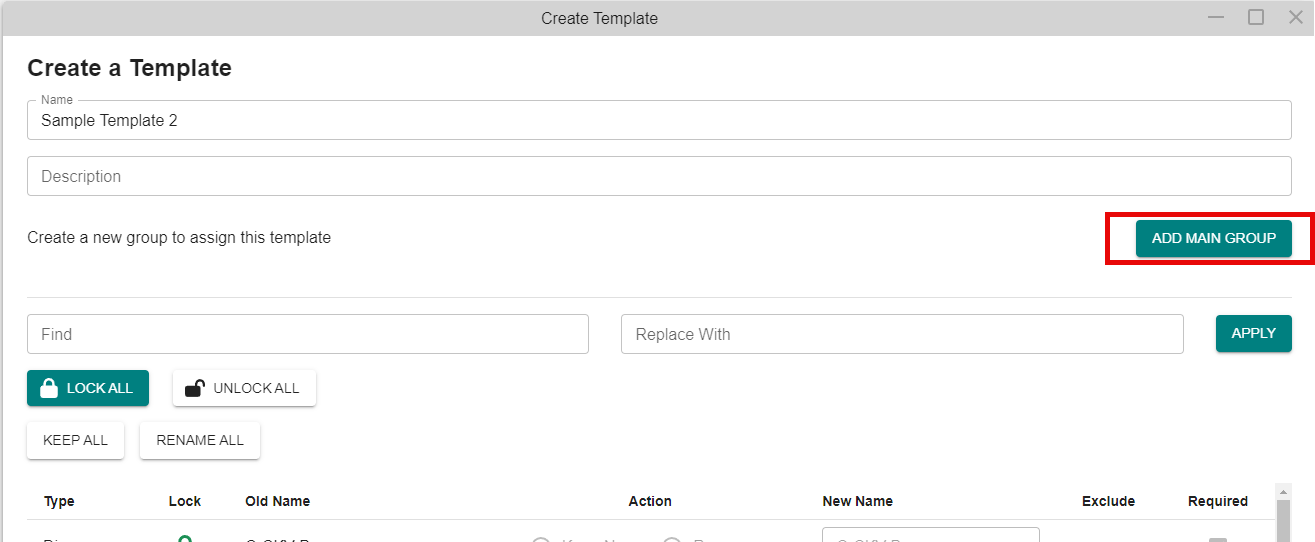This screenshot has height=542, width=1315.
Task: Click the New Name input in first row
Action: coord(931,535)
